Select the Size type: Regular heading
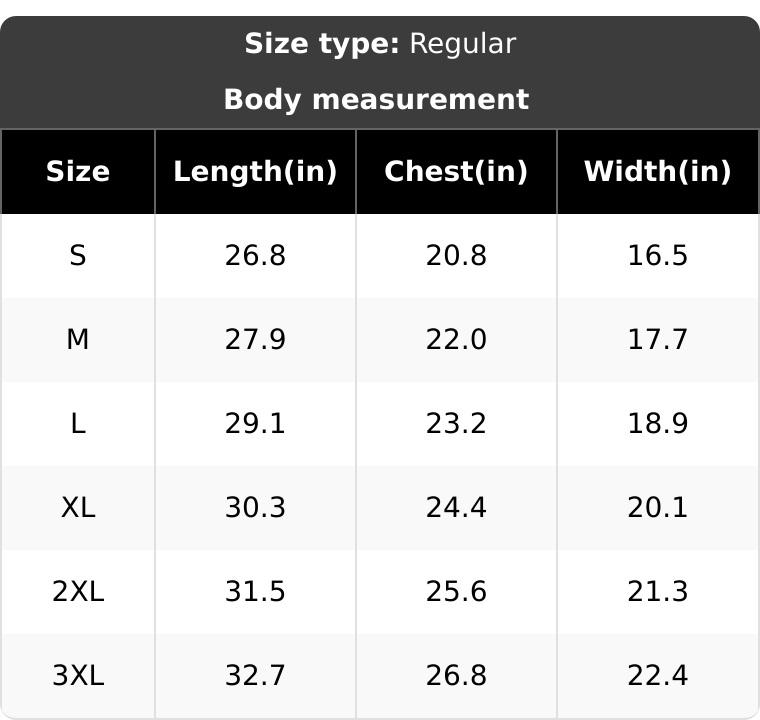The height and width of the screenshot is (720, 760). pos(380,44)
